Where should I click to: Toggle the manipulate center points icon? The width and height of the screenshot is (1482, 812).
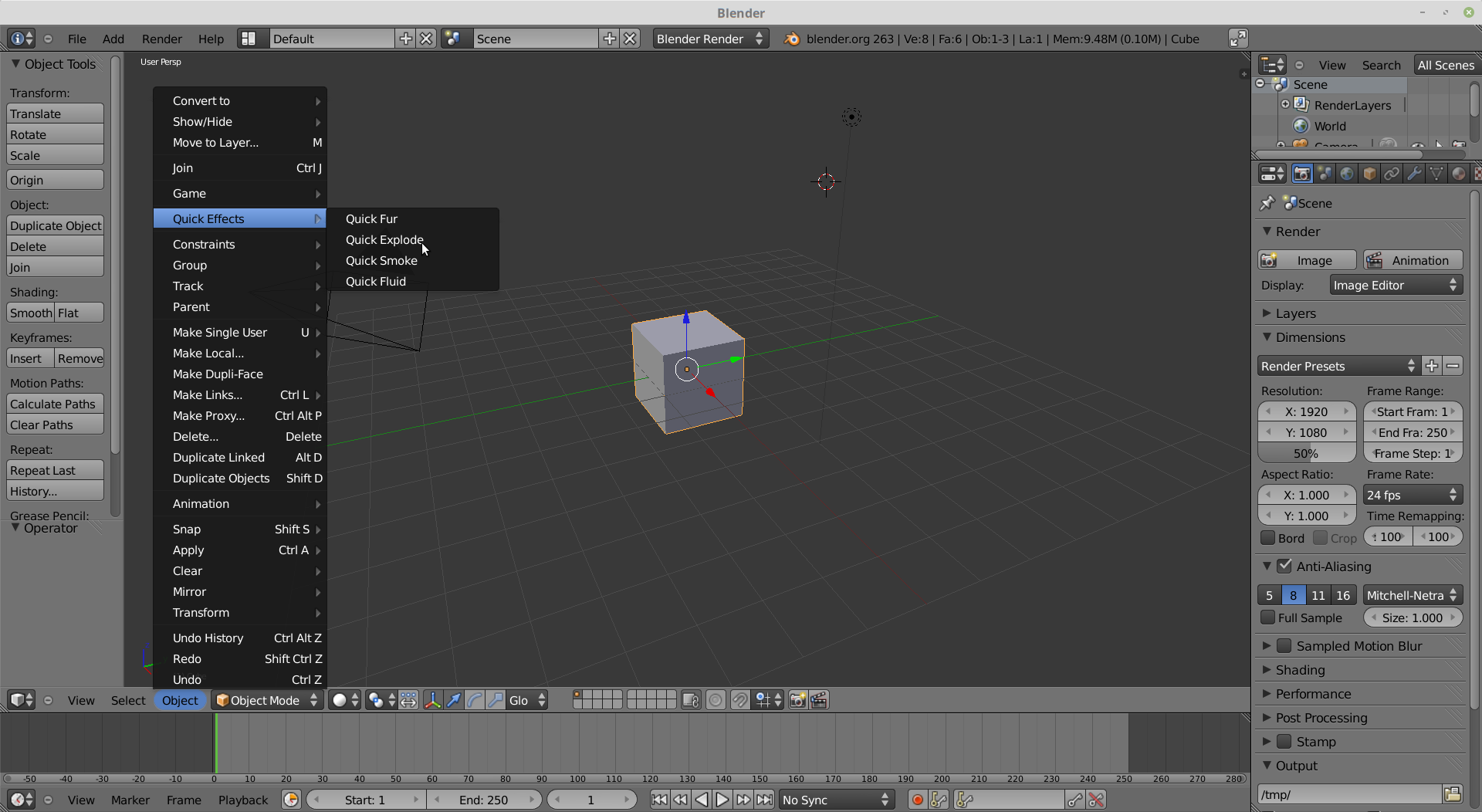(x=408, y=700)
